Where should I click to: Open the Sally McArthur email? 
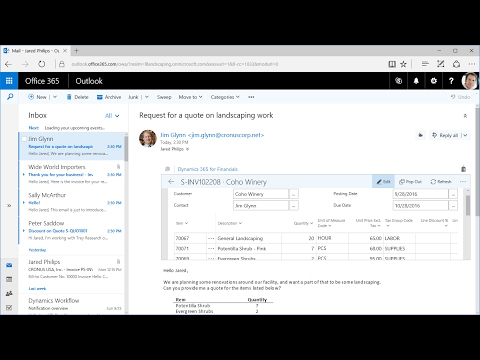coord(72,202)
